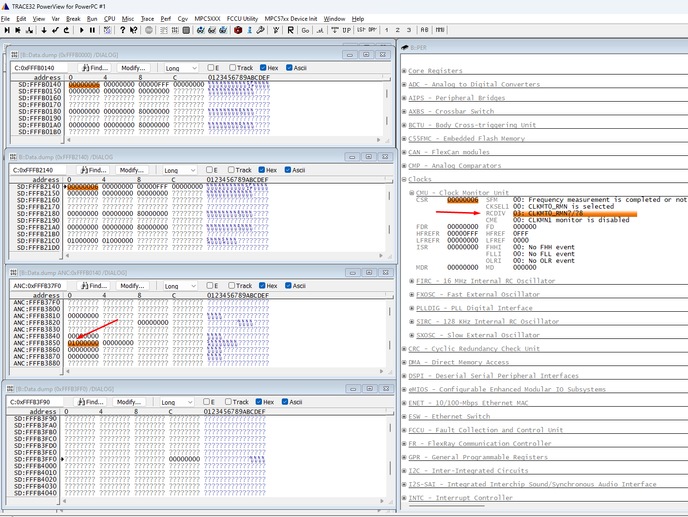The image size is (688, 517).
Task: Click the down-arrow Next toolbar icon
Action: [x=44, y=30]
